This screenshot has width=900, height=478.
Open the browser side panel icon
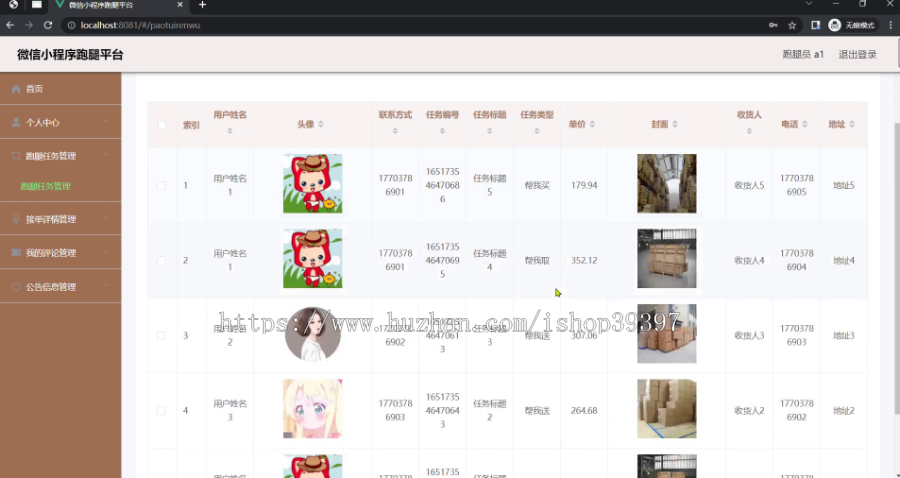(816, 25)
